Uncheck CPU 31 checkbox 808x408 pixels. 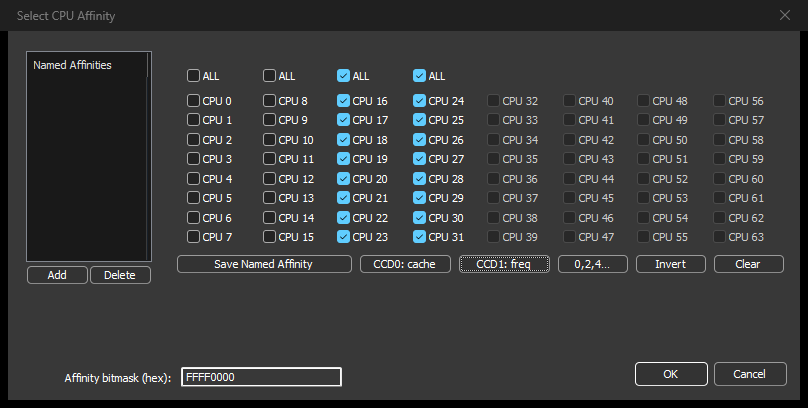(x=419, y=237)
